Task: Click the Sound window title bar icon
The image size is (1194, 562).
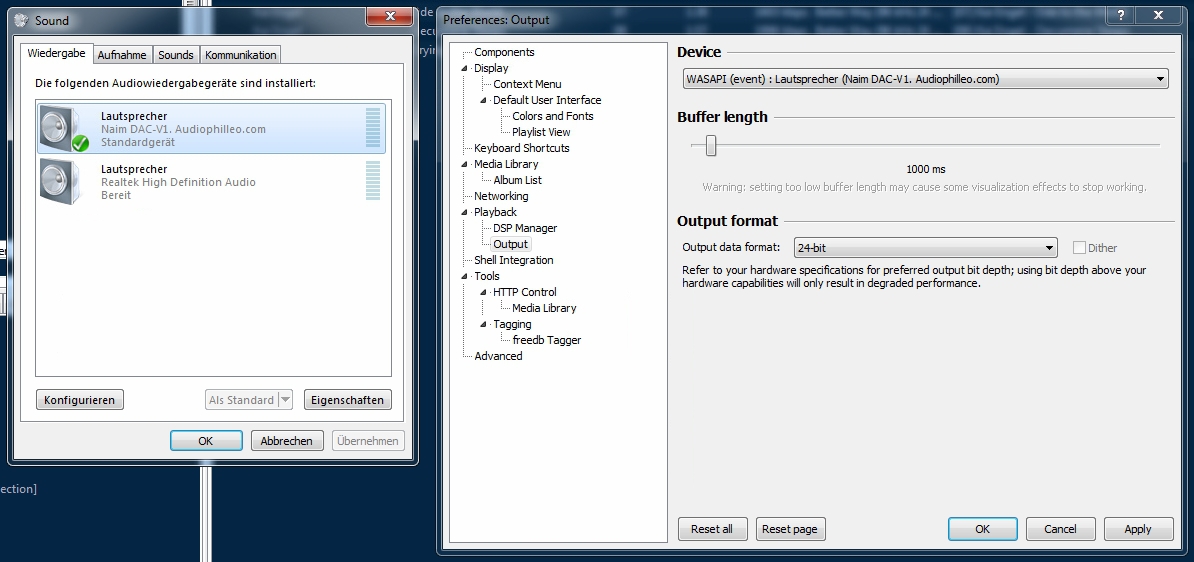Action: [22, 20]
